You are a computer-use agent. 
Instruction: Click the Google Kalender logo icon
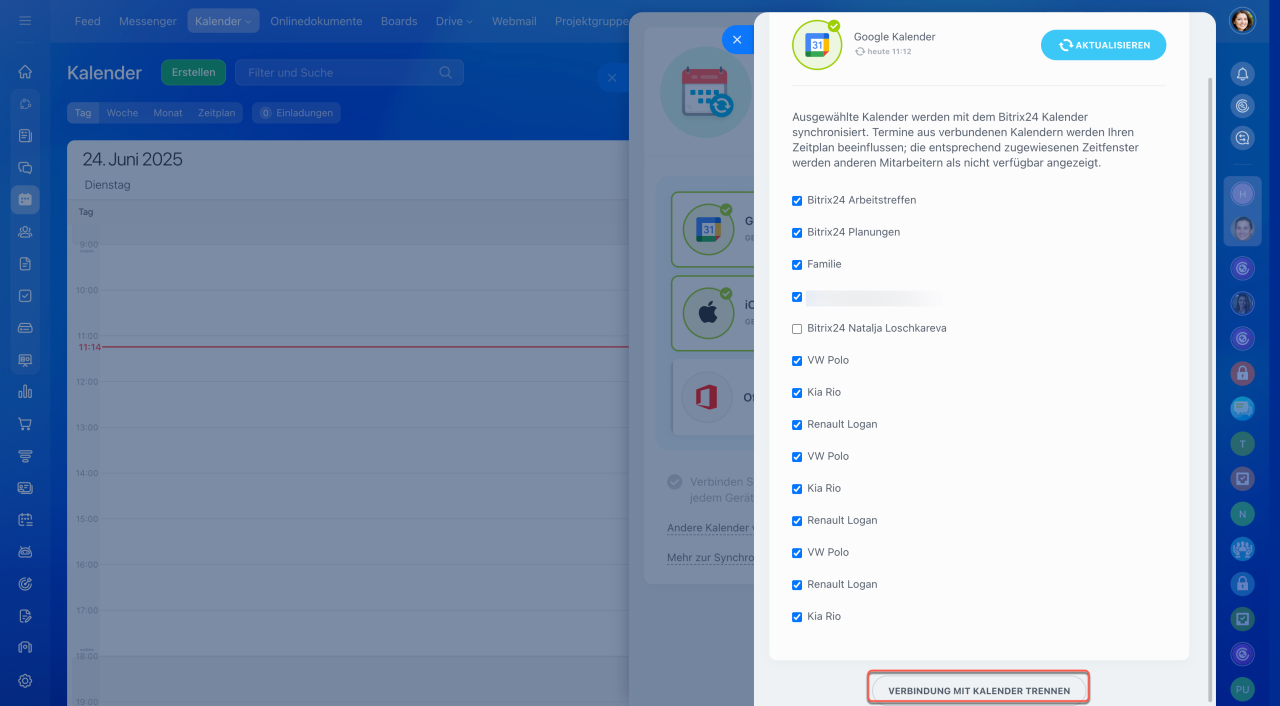coord(817,45)
